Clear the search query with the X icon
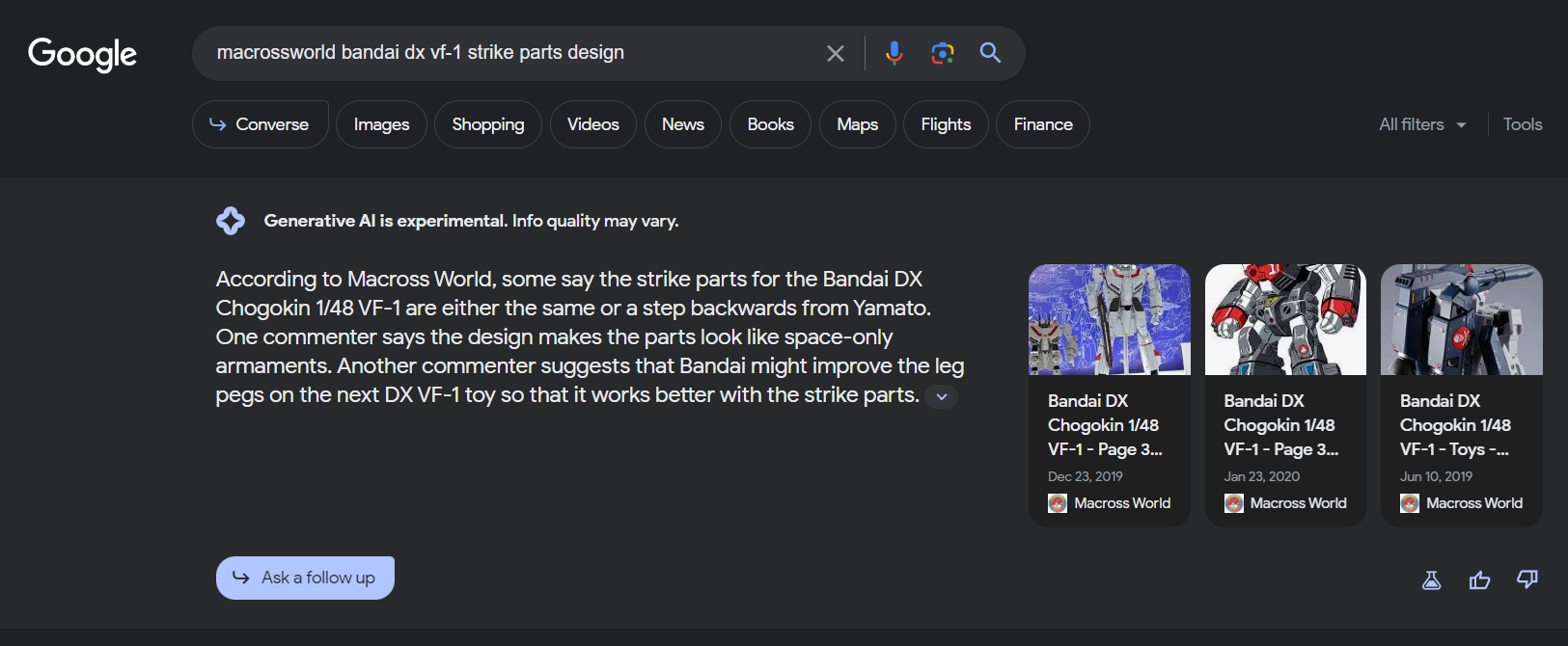The width and height of the screenshot is (1568, 646). (x=836, y=54)
